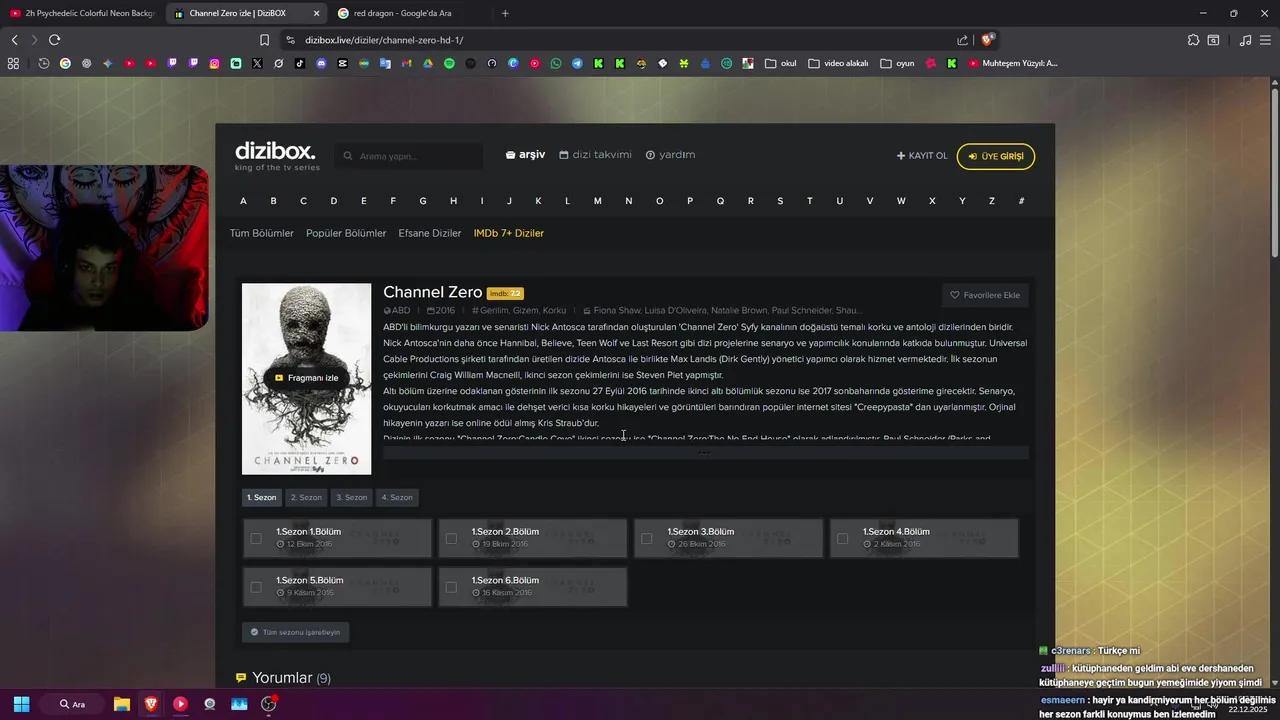Open the Spotify bookmark icon
The image size is (1280, 720).
(449, 63)
